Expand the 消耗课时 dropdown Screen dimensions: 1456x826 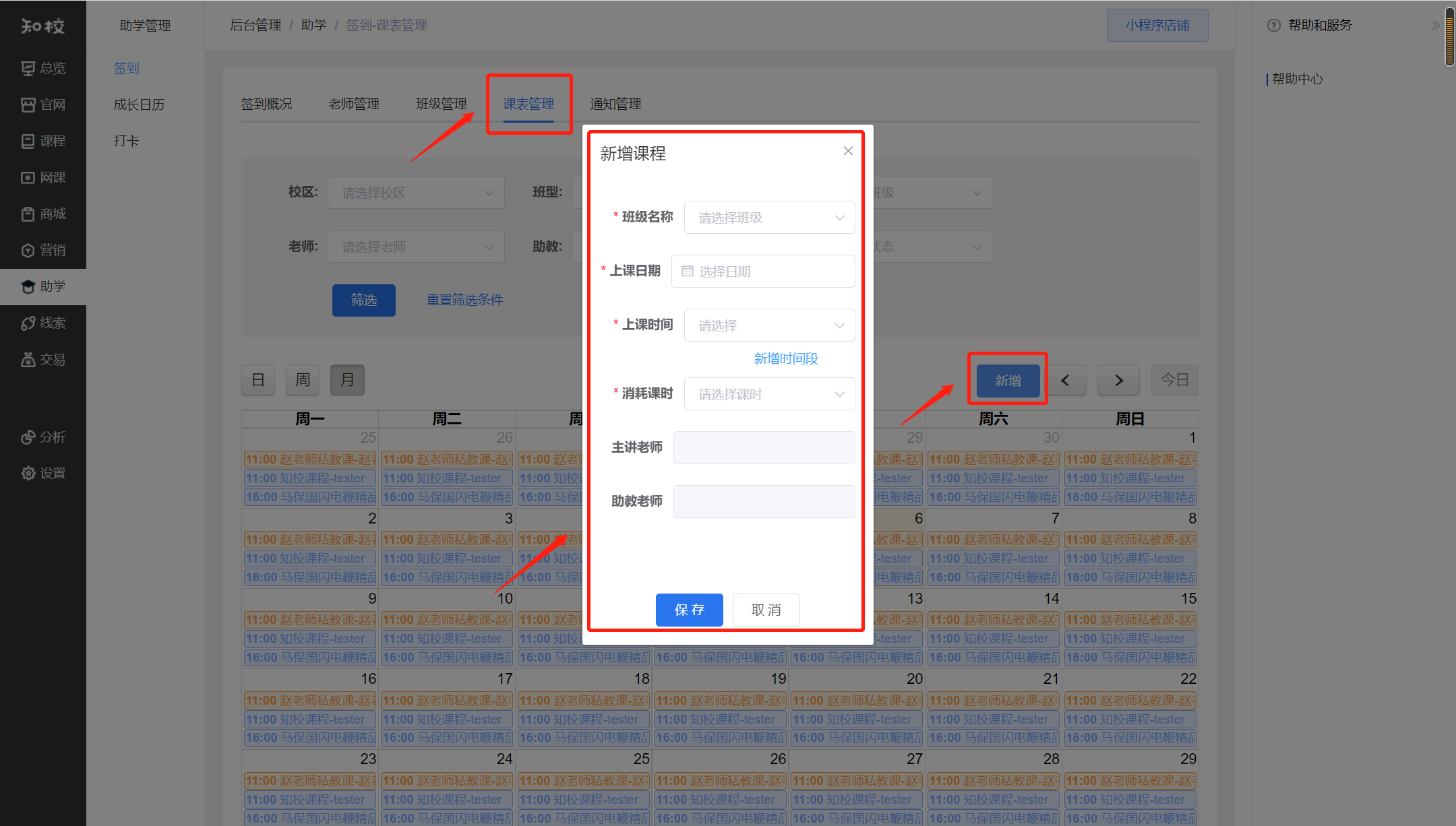[769, 394]
